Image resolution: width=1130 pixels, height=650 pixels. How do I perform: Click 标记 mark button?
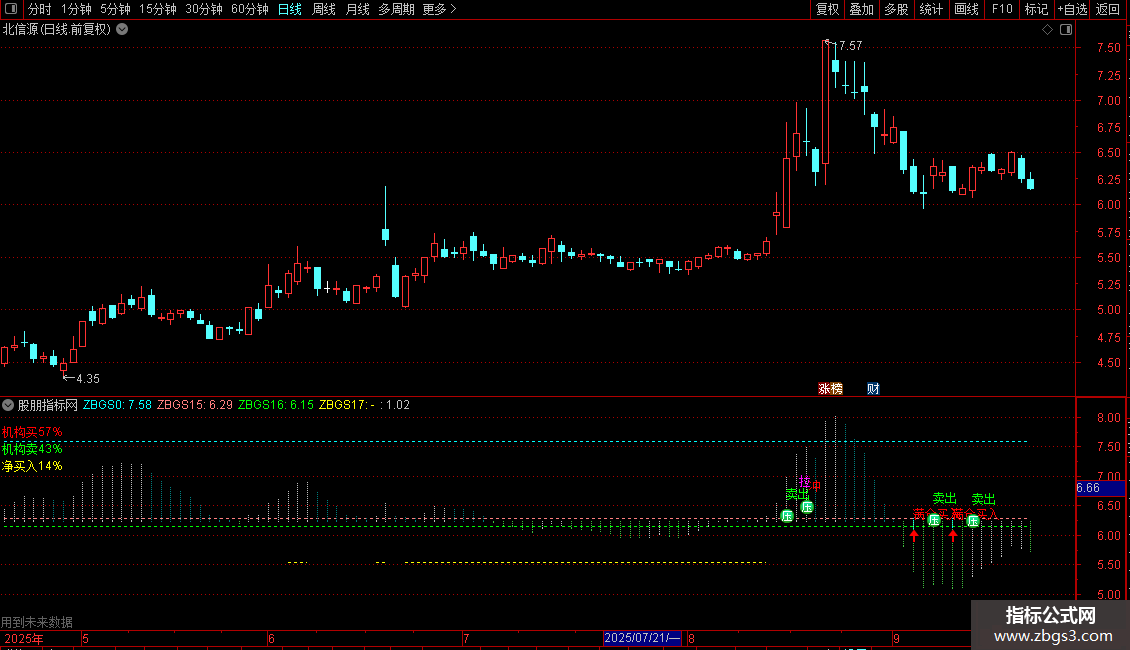(1036, 9)
